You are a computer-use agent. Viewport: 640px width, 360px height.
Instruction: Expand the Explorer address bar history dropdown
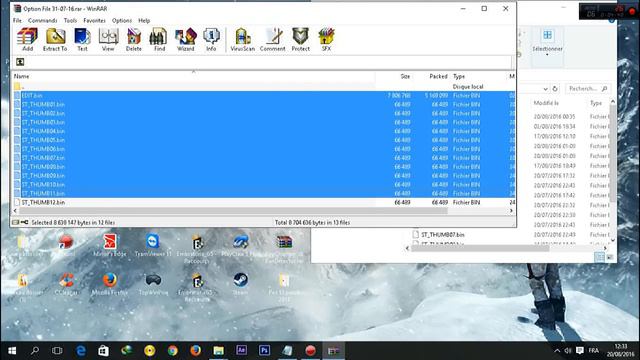[545, 89]
